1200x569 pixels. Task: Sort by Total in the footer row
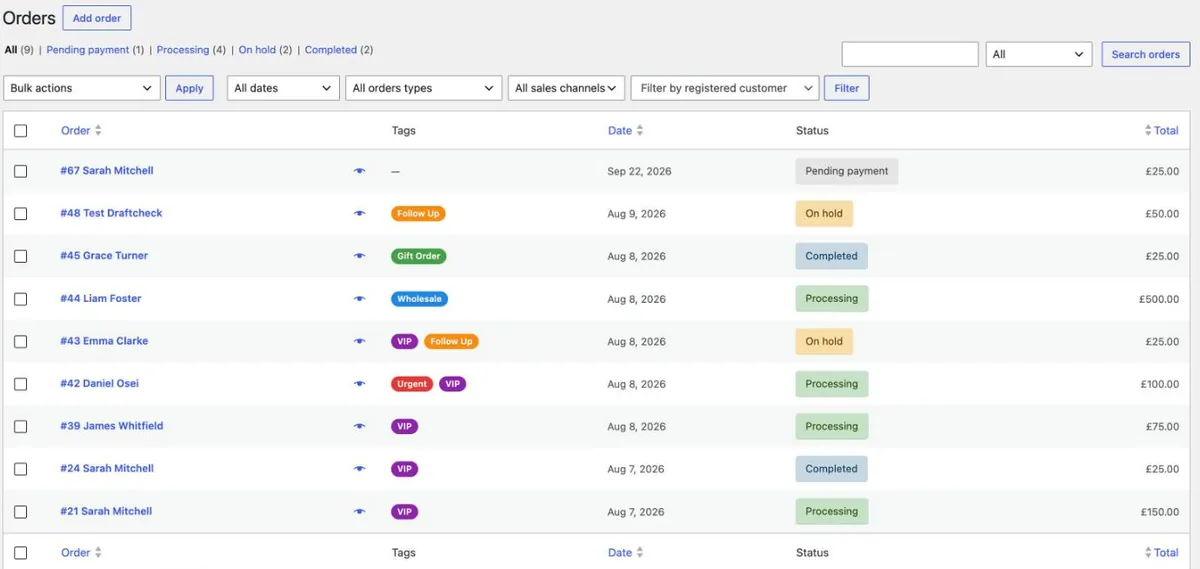[x=1162, y=553]
